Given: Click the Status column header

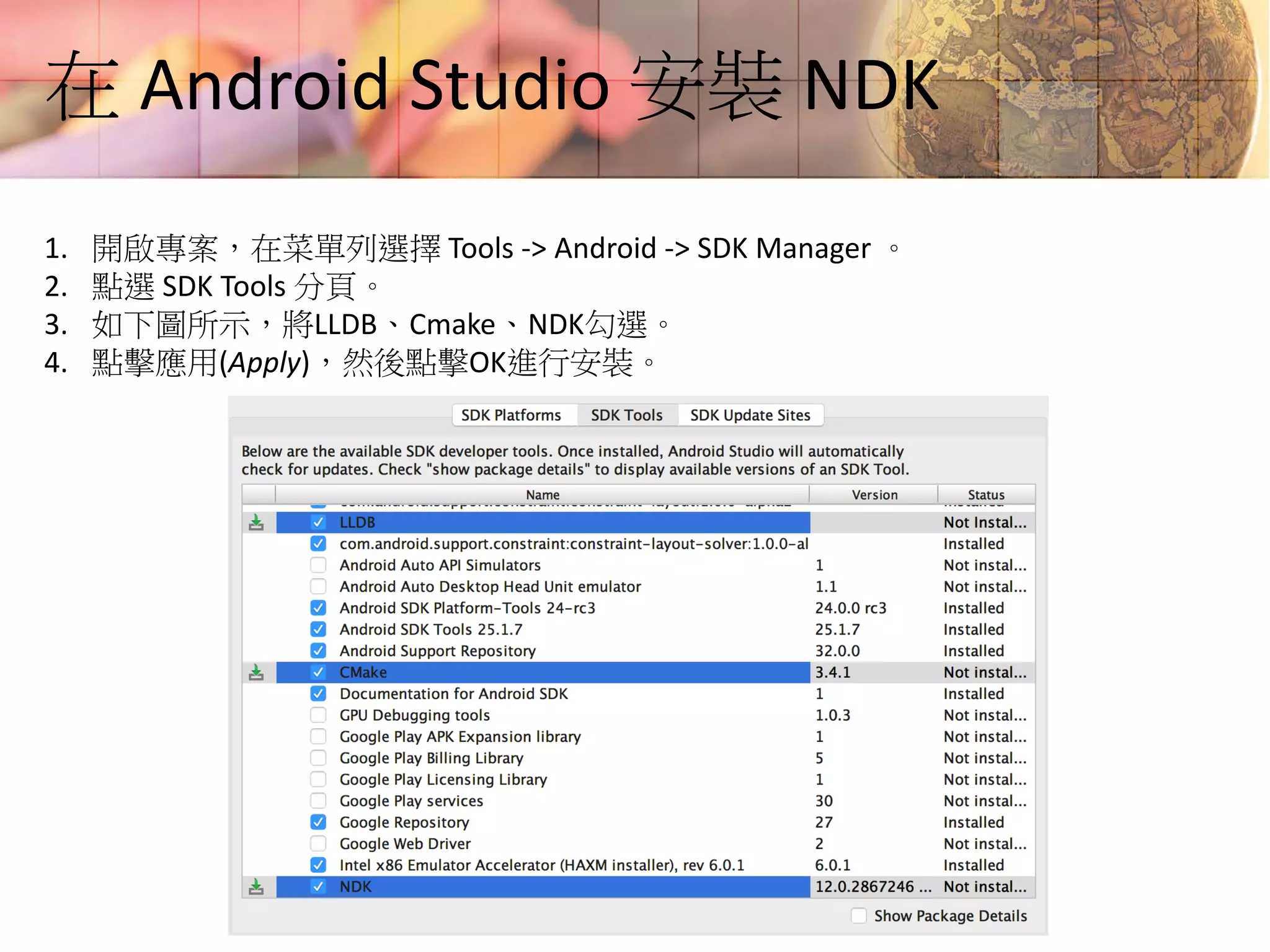Looking at the screenshot, I should coord(986,495).
